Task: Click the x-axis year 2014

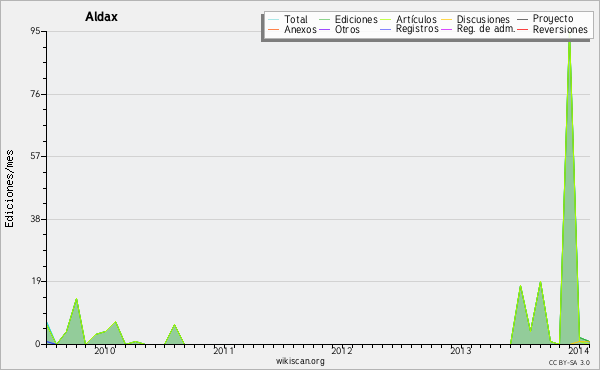Action: (579, 351)
